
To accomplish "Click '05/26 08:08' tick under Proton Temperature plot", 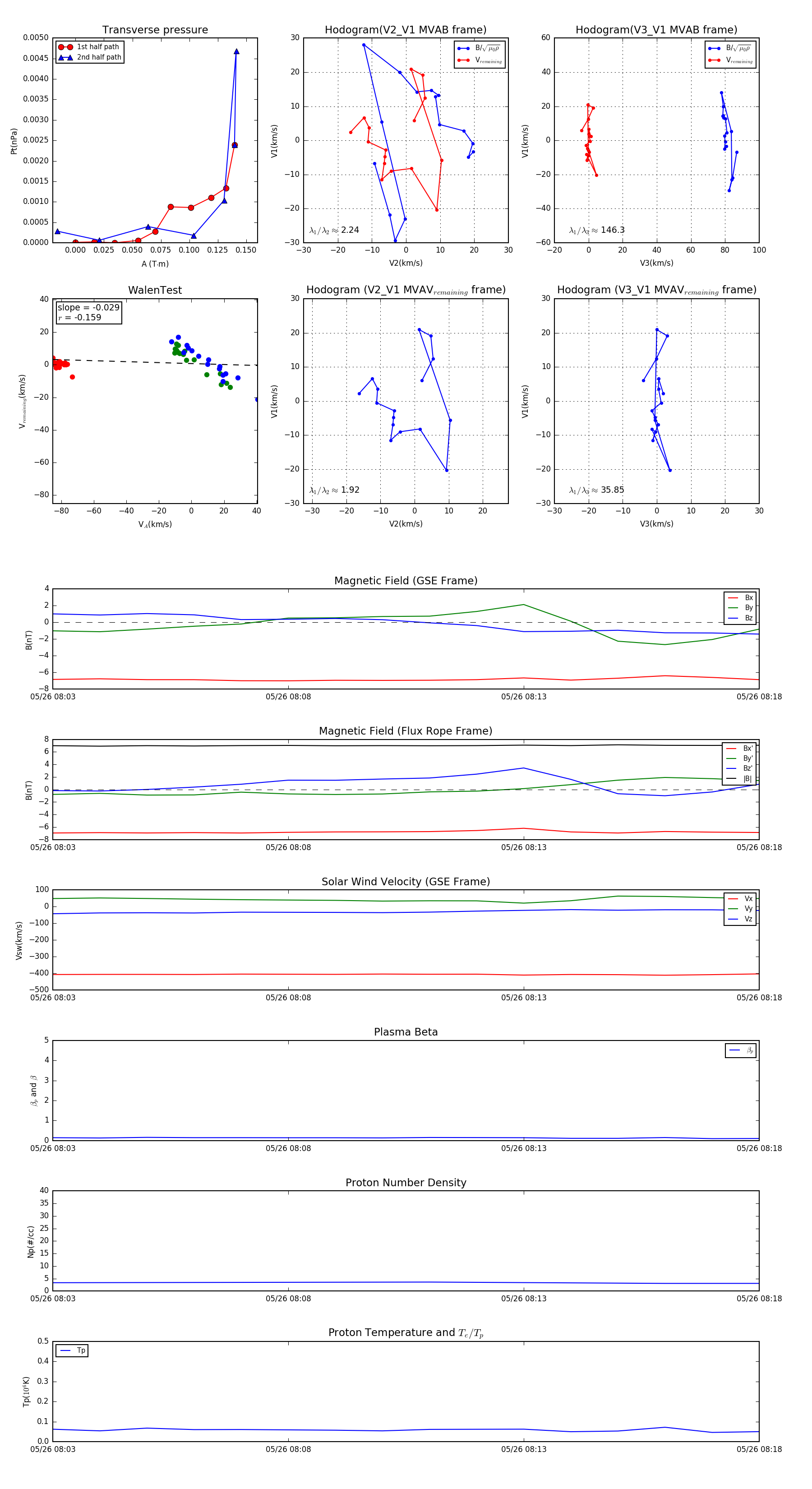I will (x=288, y=1449).
